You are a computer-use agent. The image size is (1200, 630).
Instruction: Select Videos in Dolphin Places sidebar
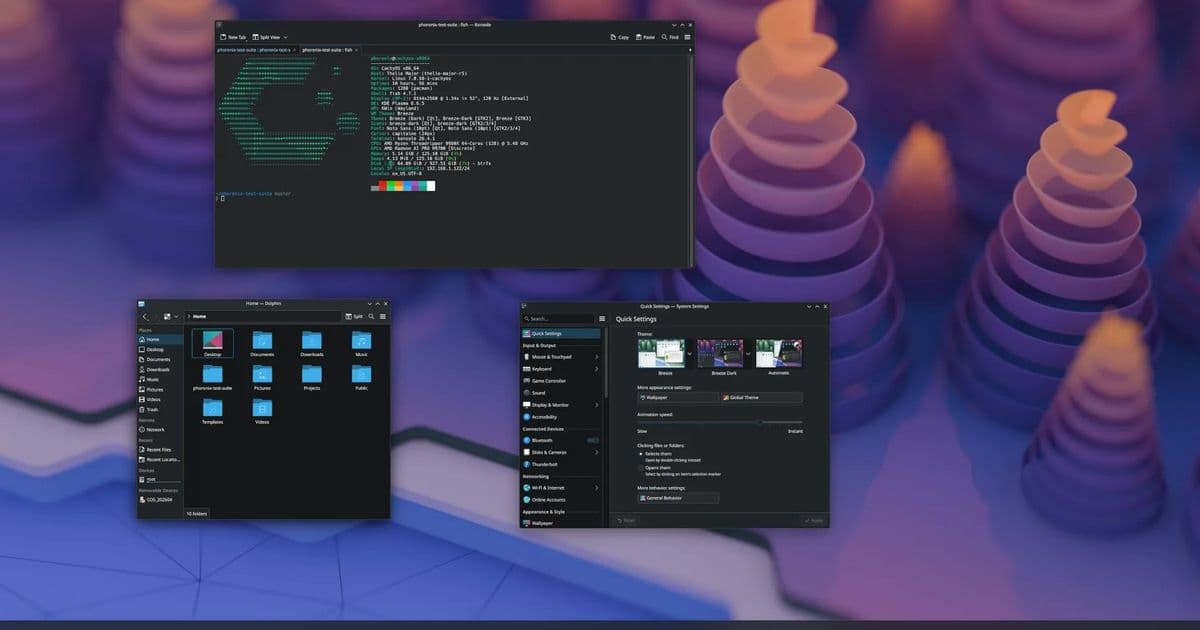click(161, 399)
